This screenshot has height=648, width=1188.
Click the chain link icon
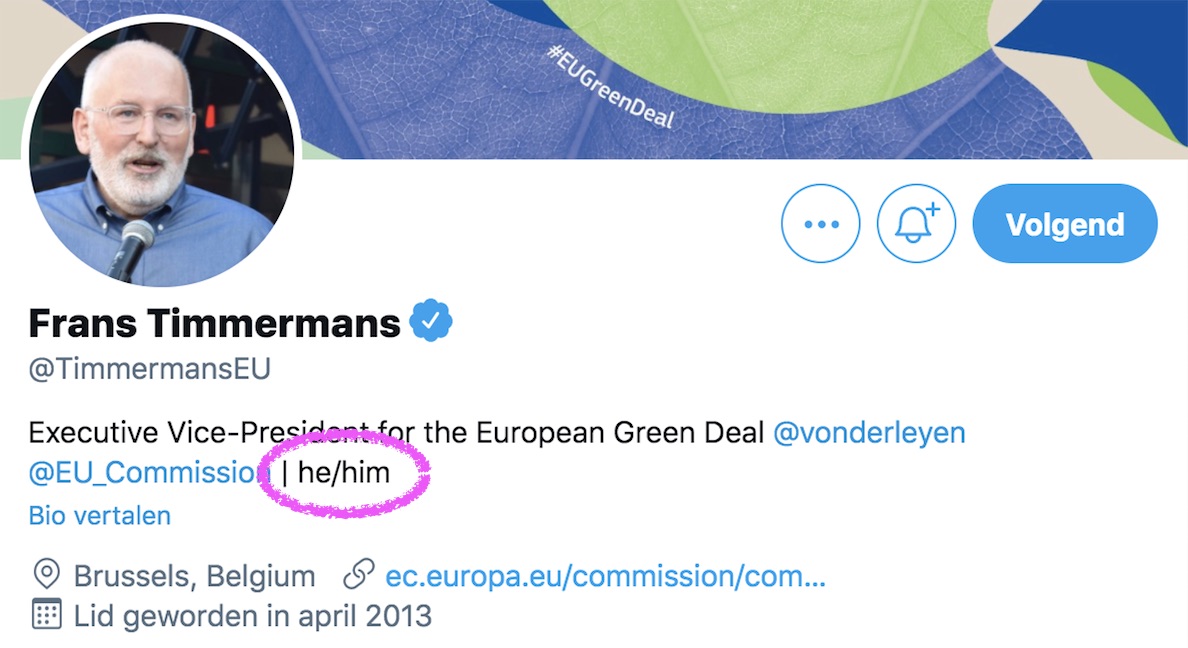tap(358, 576)
